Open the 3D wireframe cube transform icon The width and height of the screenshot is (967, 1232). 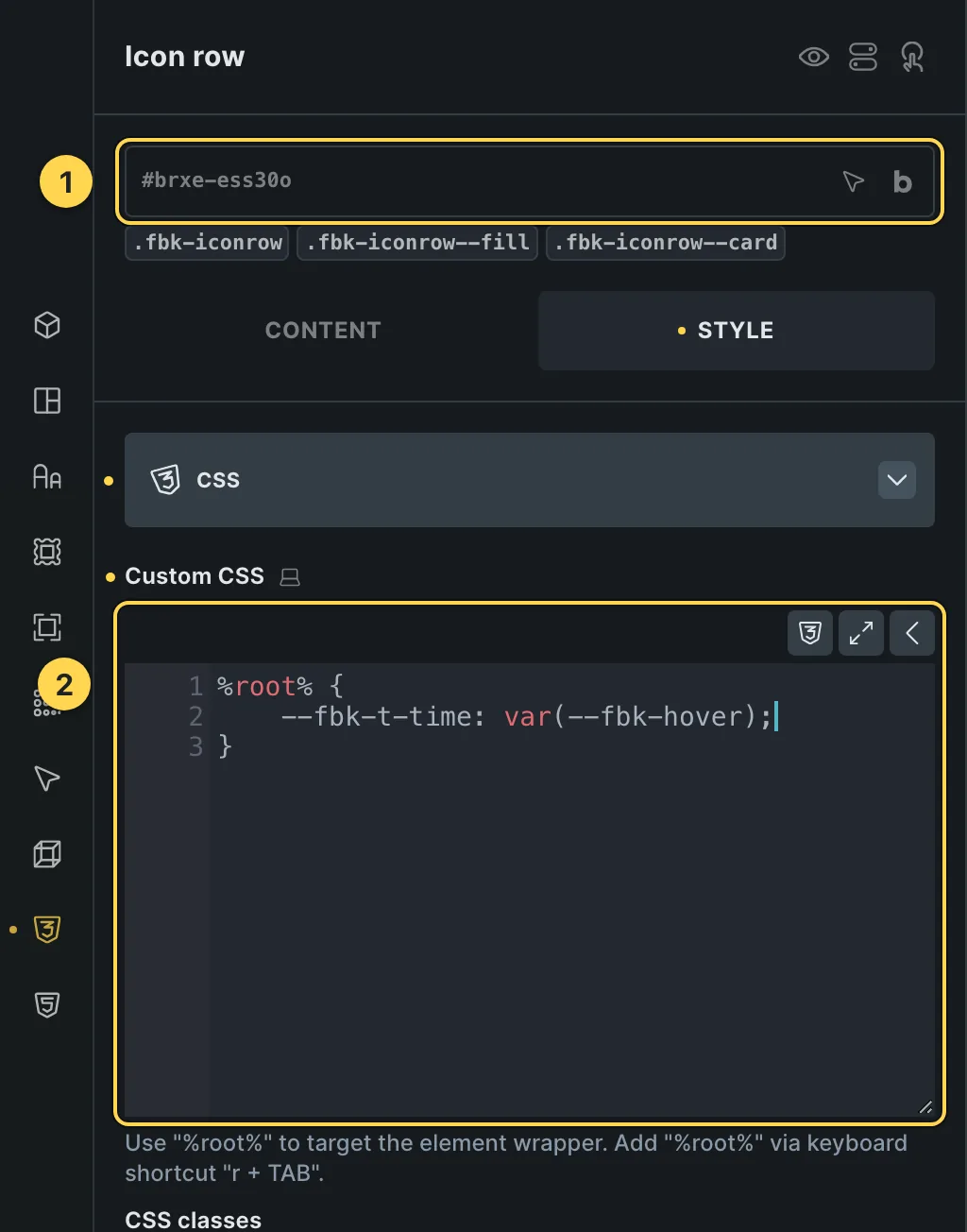47,854
